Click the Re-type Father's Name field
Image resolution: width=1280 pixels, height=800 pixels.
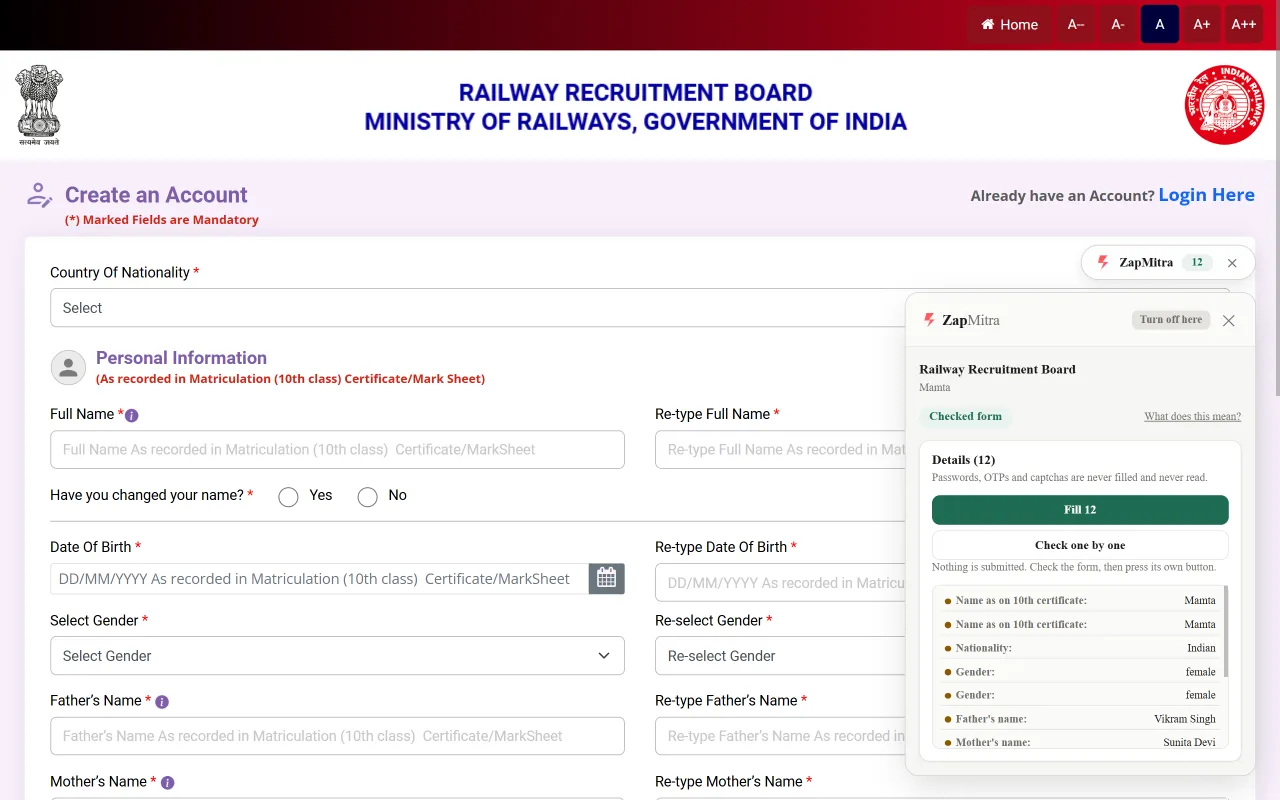(780, 736)
